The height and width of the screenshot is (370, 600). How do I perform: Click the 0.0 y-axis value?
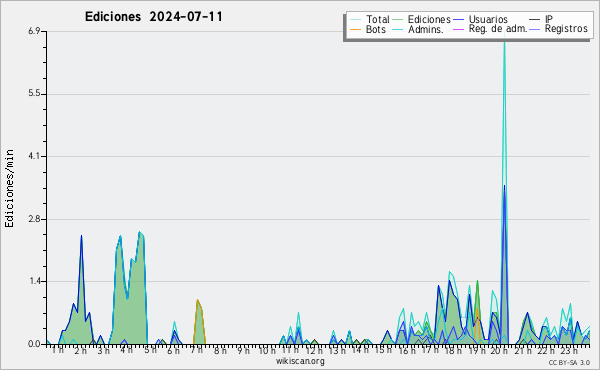point(34,344)
